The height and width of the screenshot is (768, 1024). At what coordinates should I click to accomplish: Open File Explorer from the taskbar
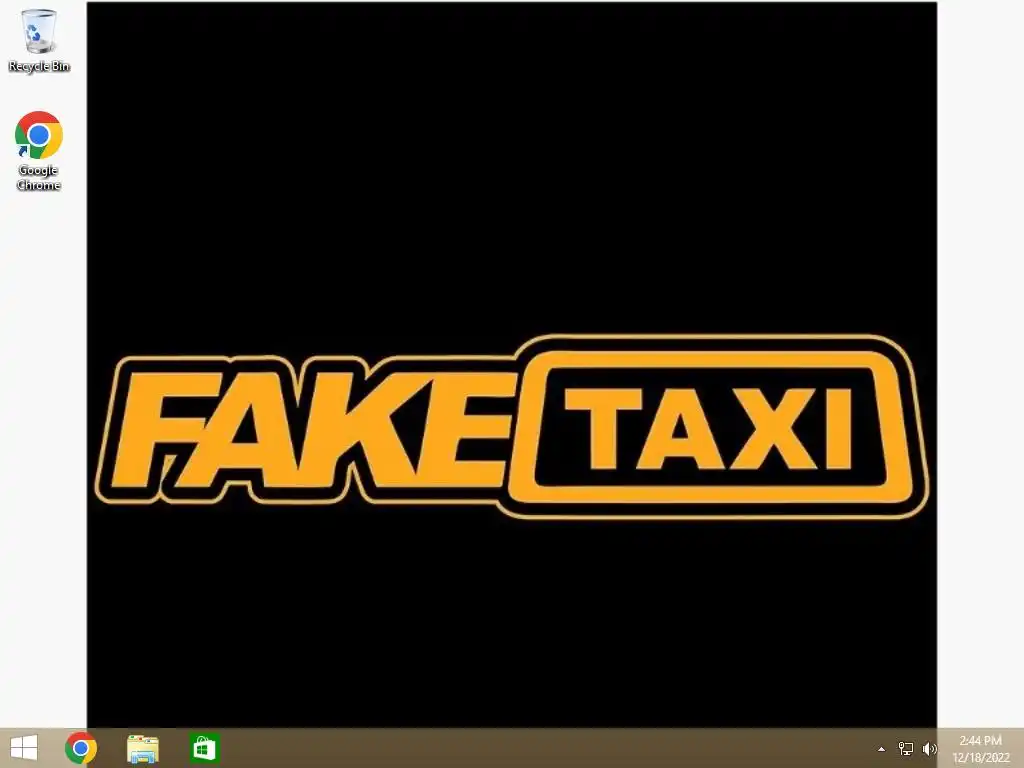click(143, 748)
